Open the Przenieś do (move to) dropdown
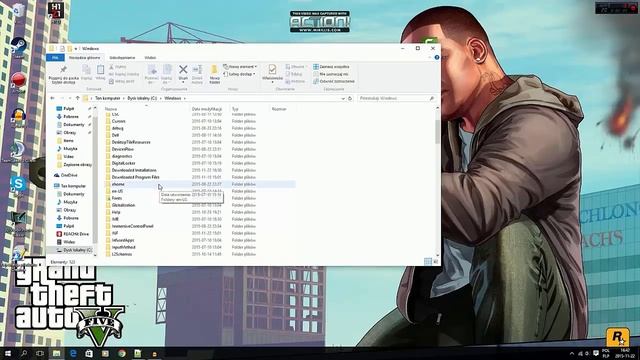Viewport: 640px width, 360px height. [152, 74]
